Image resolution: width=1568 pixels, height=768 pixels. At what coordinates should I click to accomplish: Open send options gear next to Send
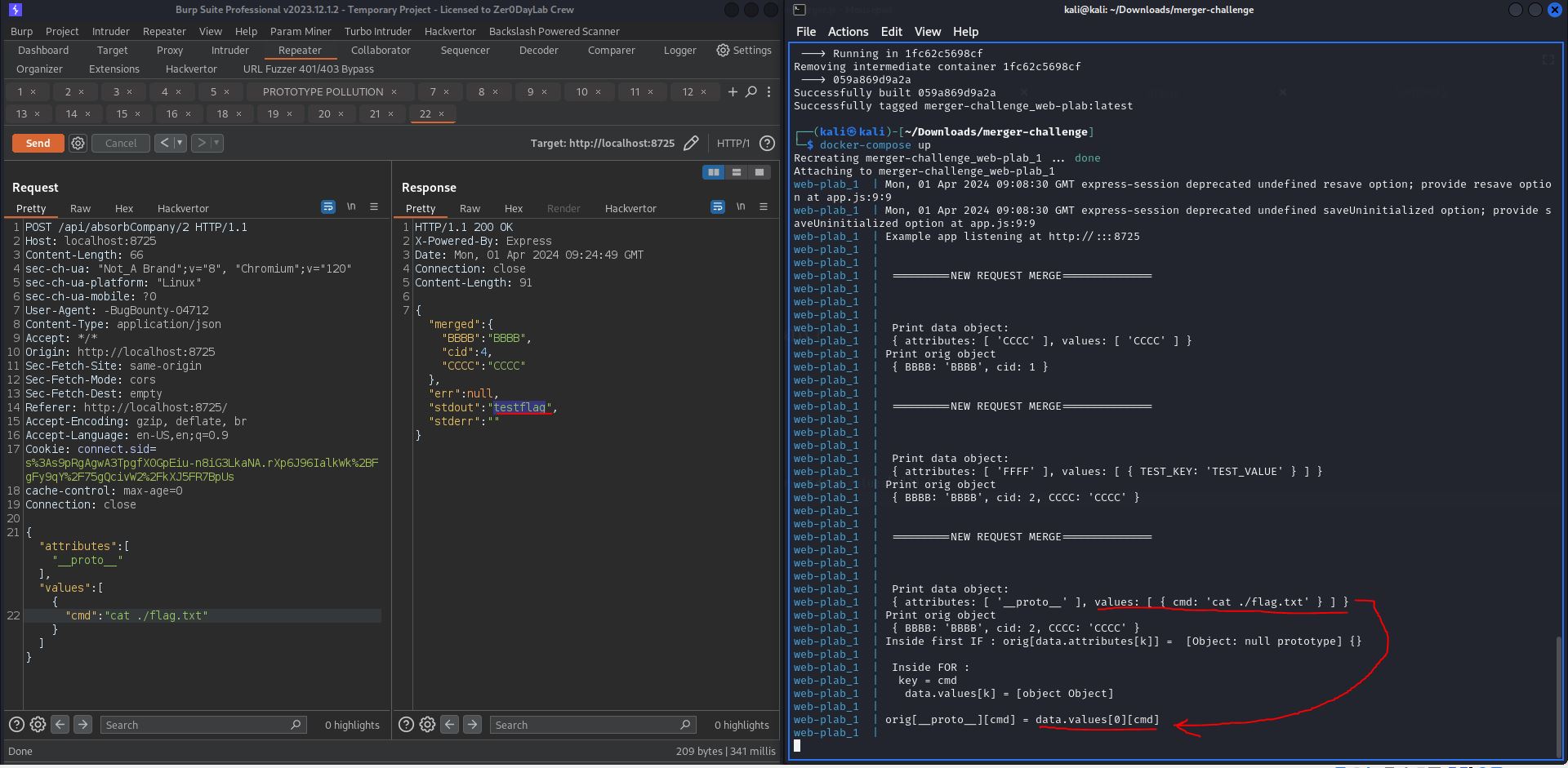click(x=78, y=143)
